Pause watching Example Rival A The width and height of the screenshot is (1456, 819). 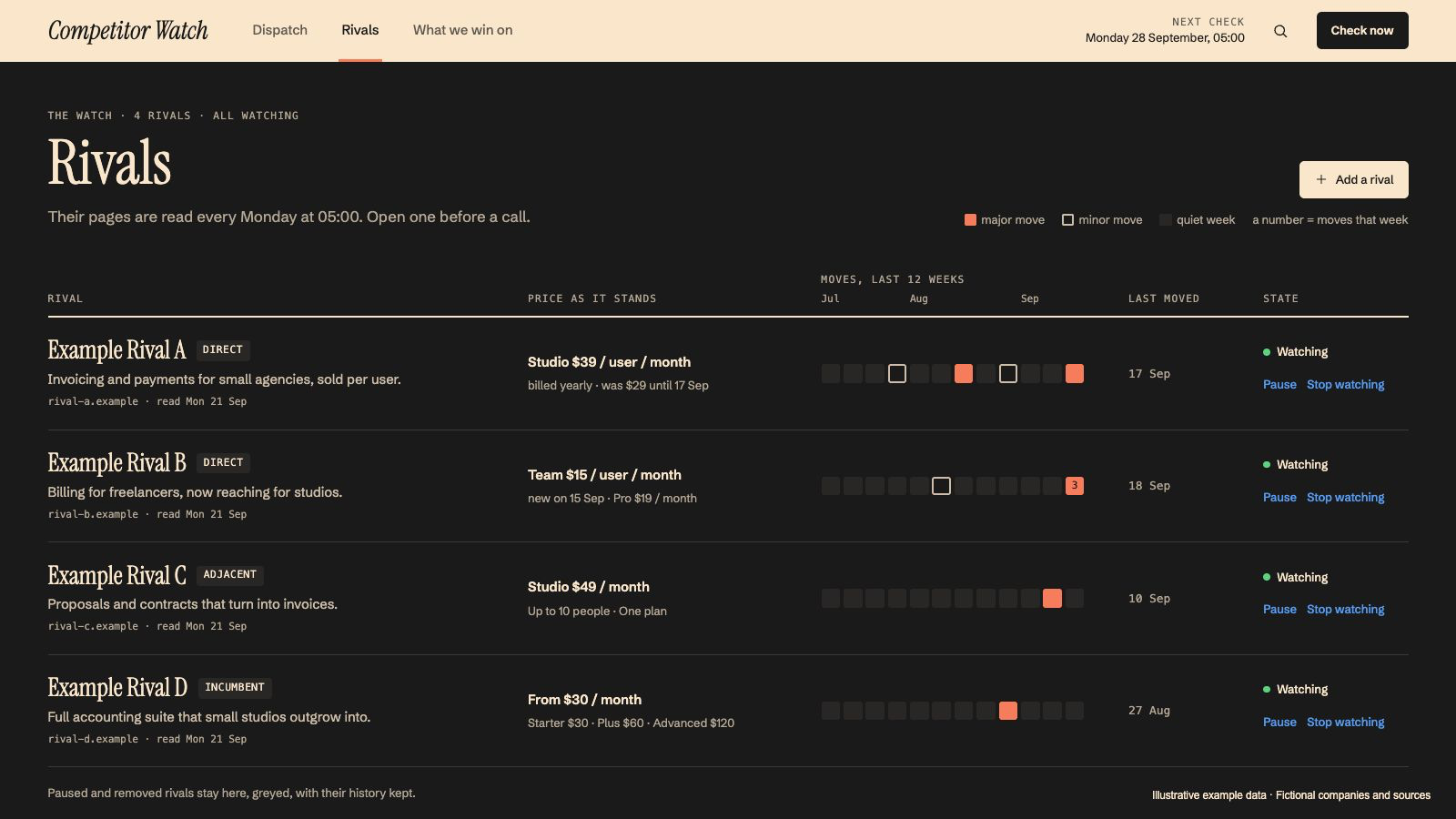tap(1279, 385)
